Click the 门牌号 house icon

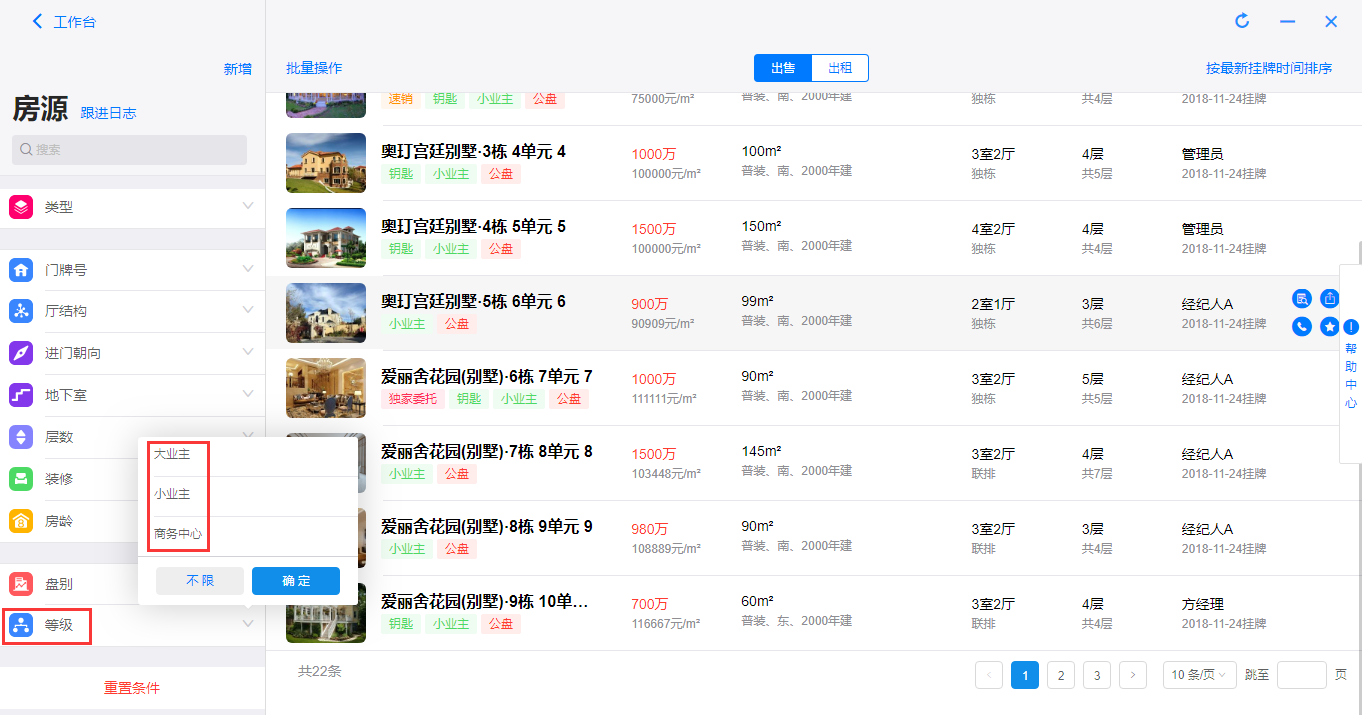pyautogui.click(x=21, y=270)
